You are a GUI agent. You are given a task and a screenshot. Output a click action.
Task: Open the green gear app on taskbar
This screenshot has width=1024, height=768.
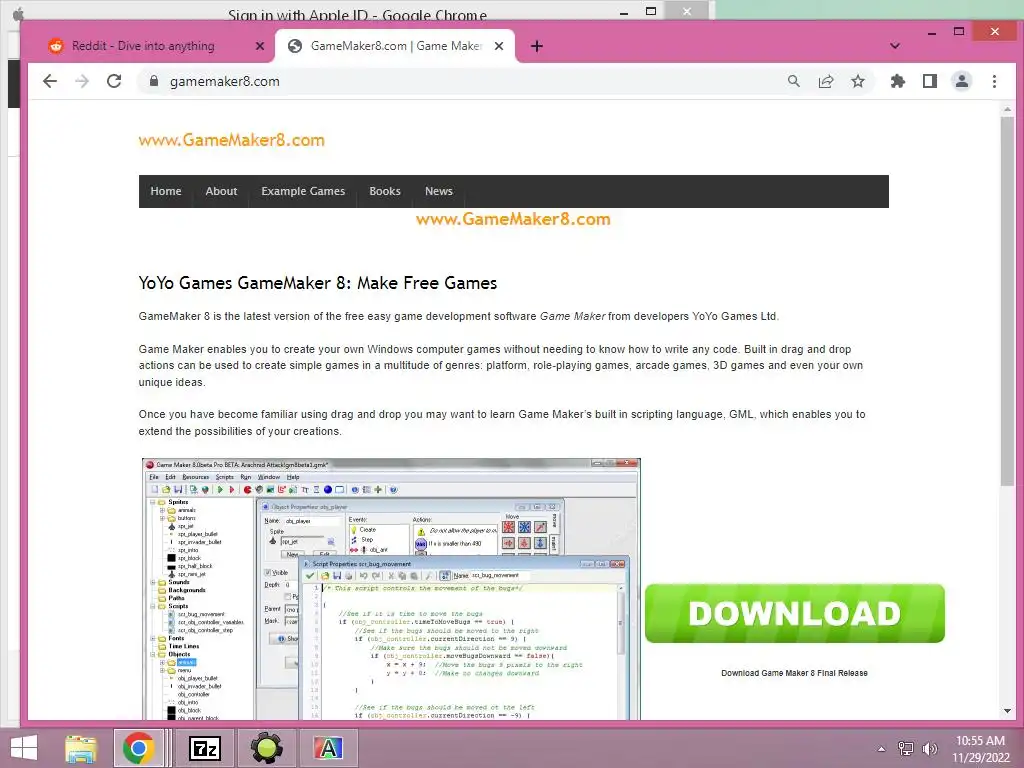point(267,748)
